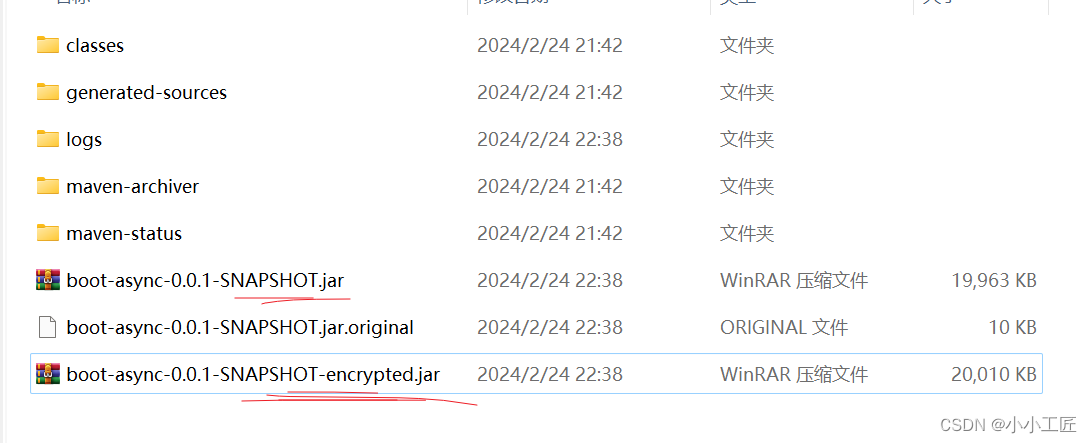Select the maven-archiver folder name
Image resolution: width=1092 pixels, height=443 pixels.
[x=132, y=186]
